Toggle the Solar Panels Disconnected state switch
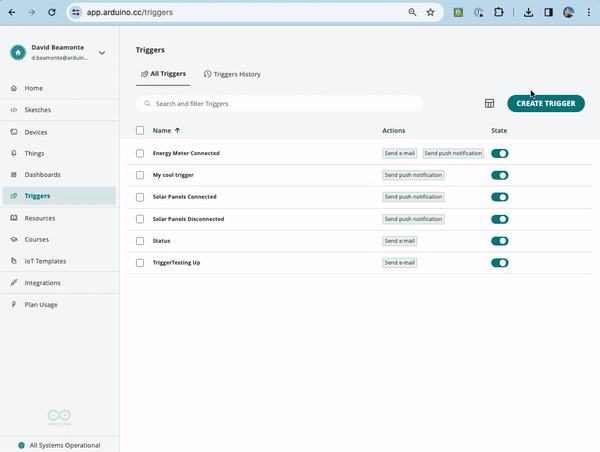Viewport: 600px width, 452px height. pos(500,219)
